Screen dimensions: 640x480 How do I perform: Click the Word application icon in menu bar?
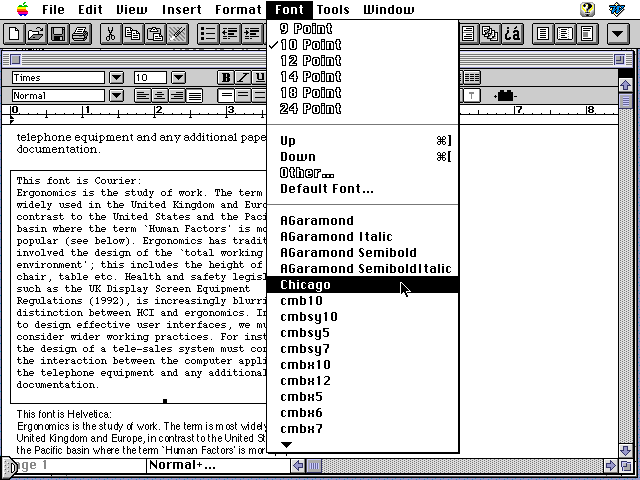click(x=616, y=9)
